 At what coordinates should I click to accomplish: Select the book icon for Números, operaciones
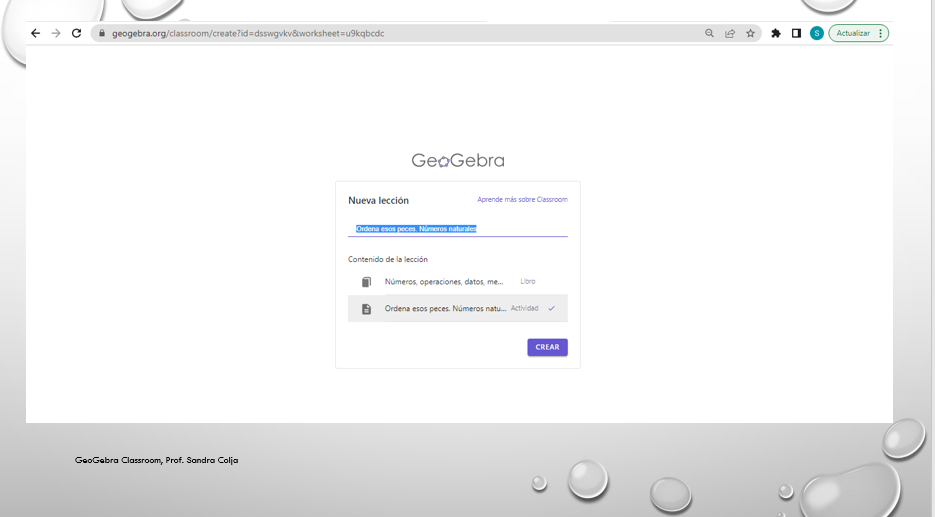366,281
